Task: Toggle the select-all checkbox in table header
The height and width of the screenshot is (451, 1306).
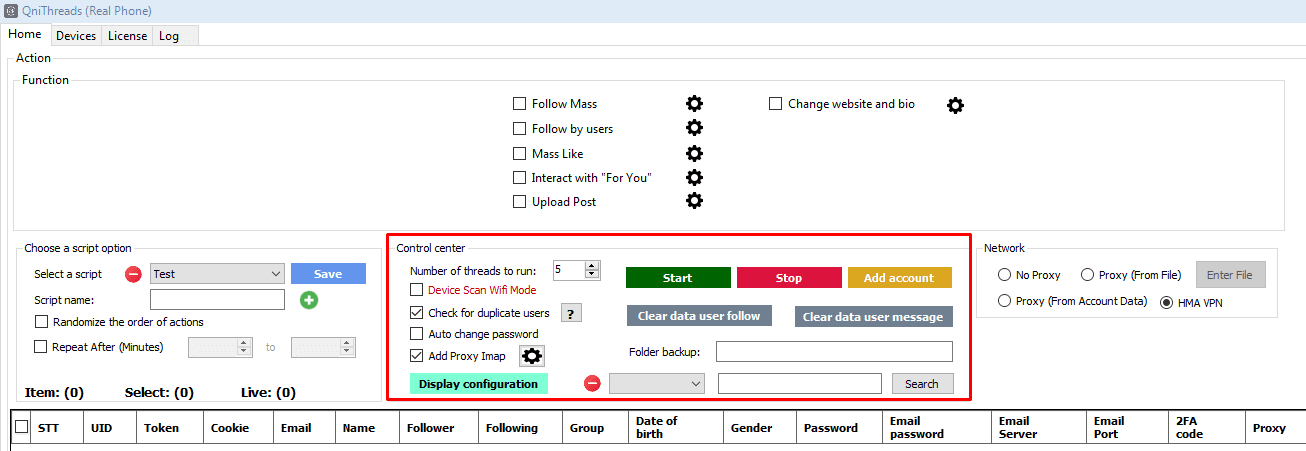Action: pyautogui.click(x=22, y=427)
